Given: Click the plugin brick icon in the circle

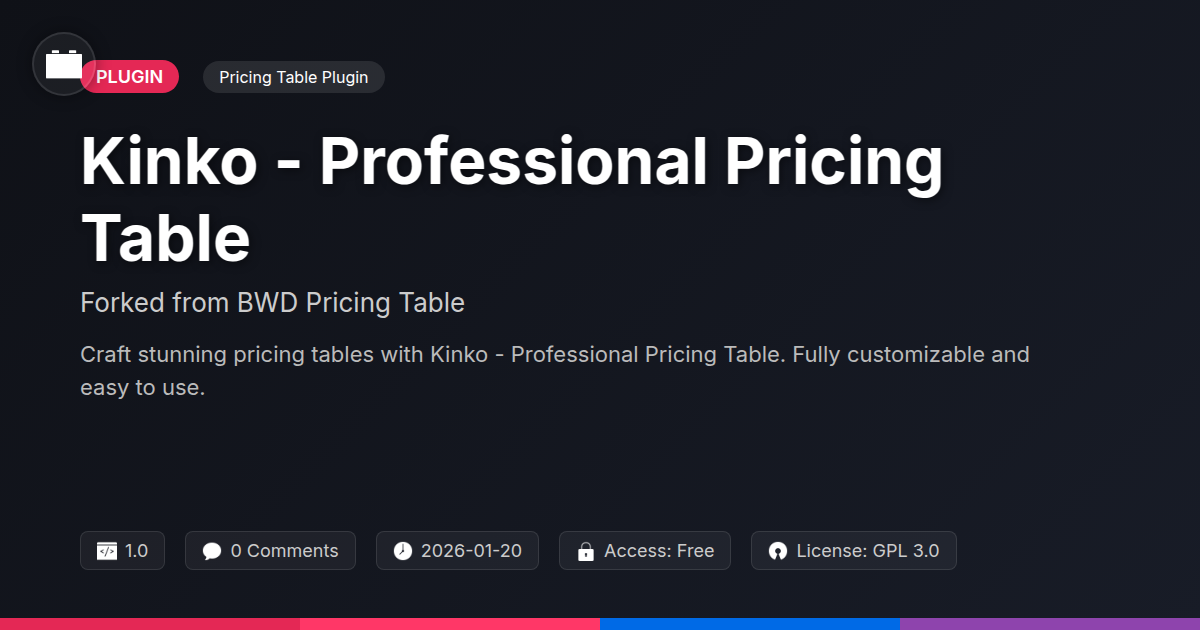Looking at the screenshot, I should [x=64, y=65].
